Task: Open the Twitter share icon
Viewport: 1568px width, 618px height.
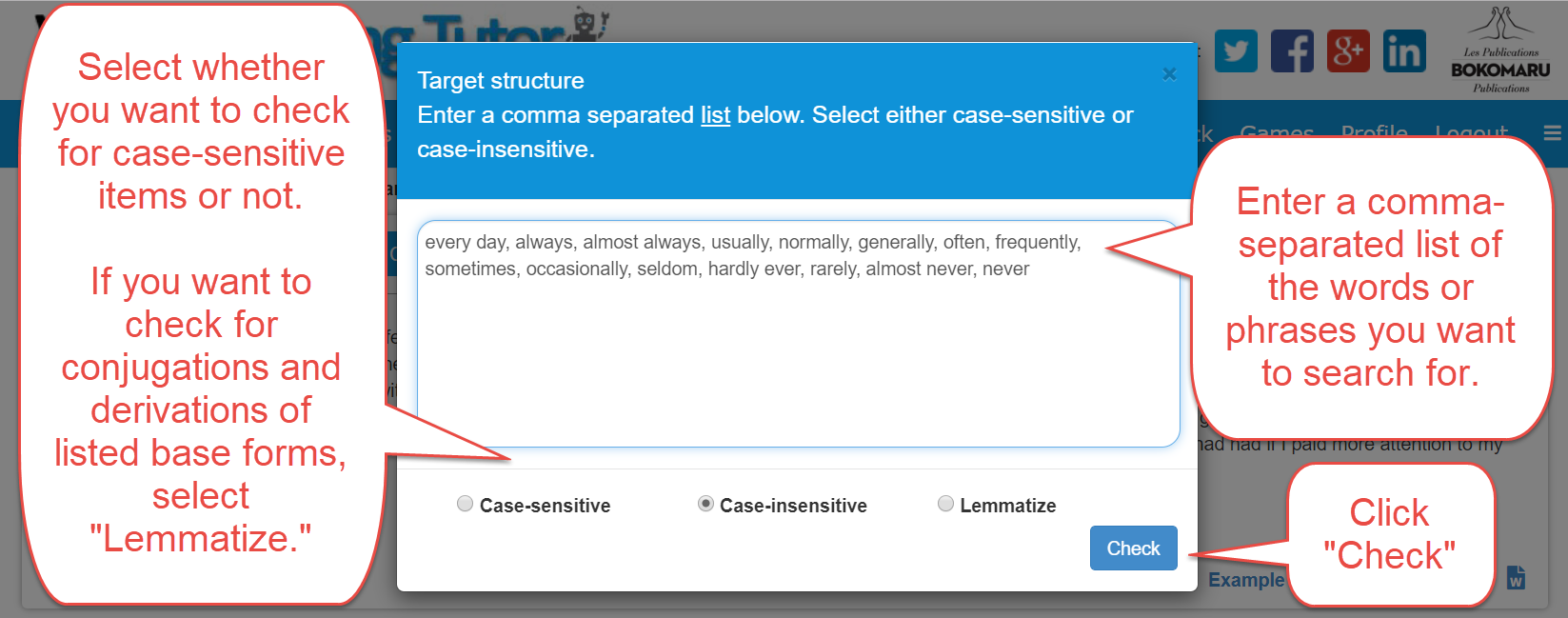Action: tap(1236, 51)
